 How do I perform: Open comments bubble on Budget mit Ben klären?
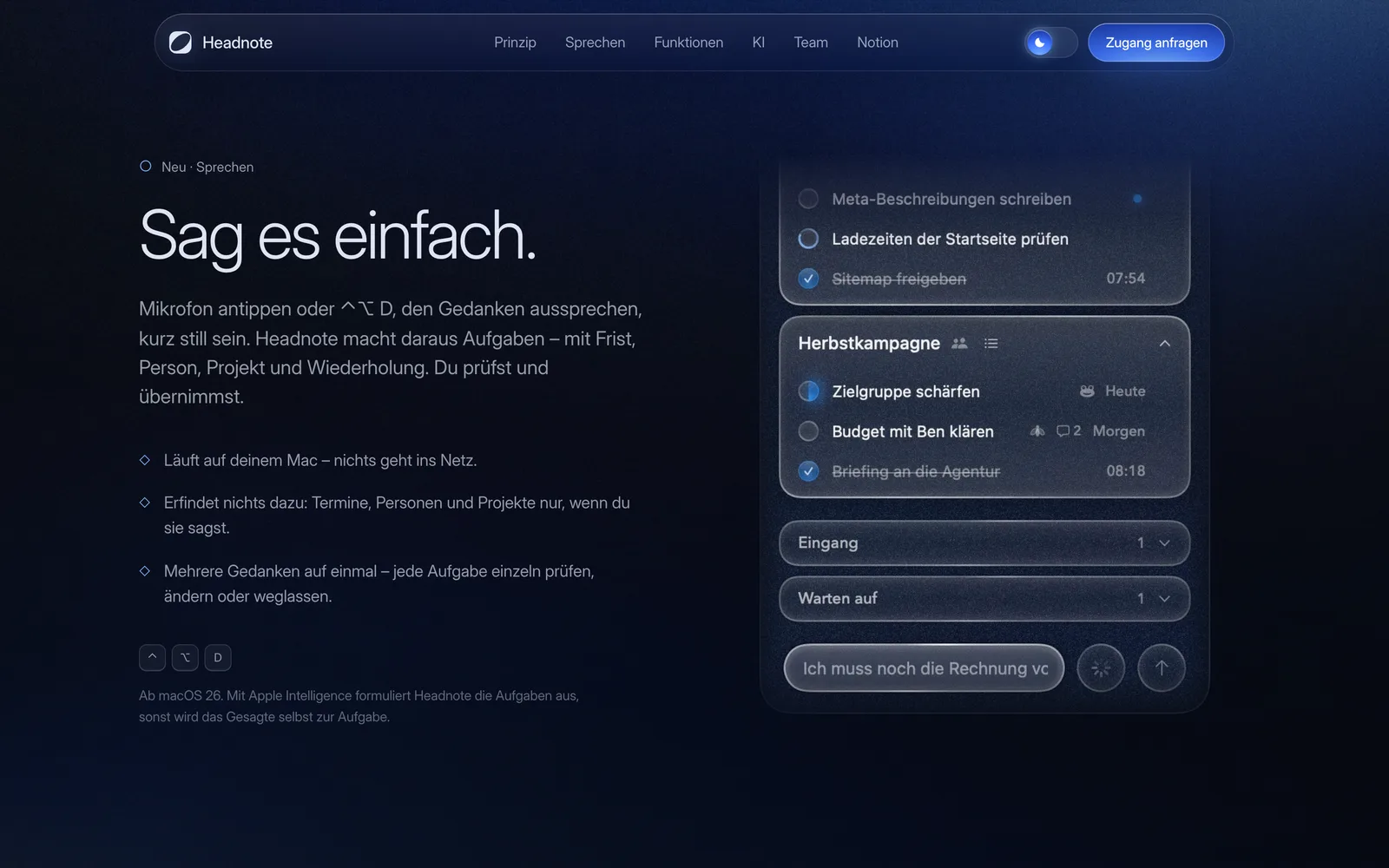click(1069, 431)
